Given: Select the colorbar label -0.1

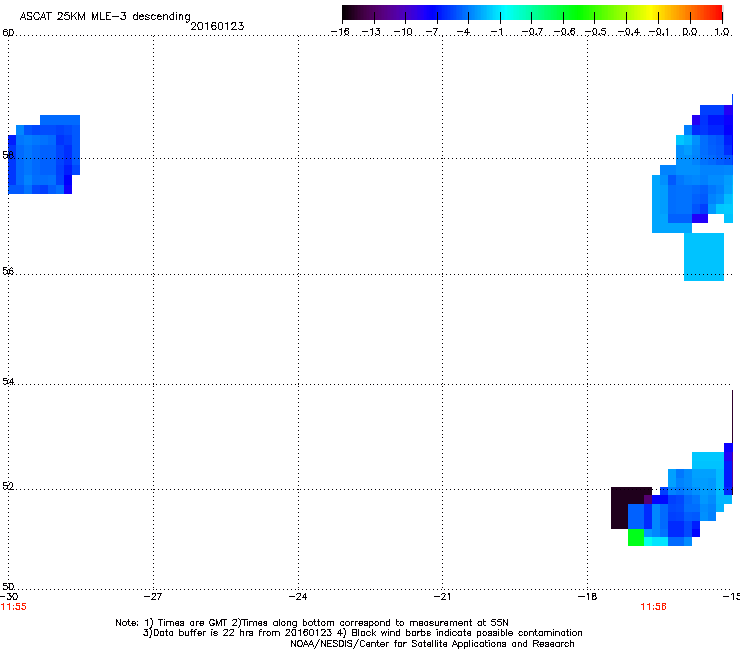Looking at the screenshot, I should [659, 32].
